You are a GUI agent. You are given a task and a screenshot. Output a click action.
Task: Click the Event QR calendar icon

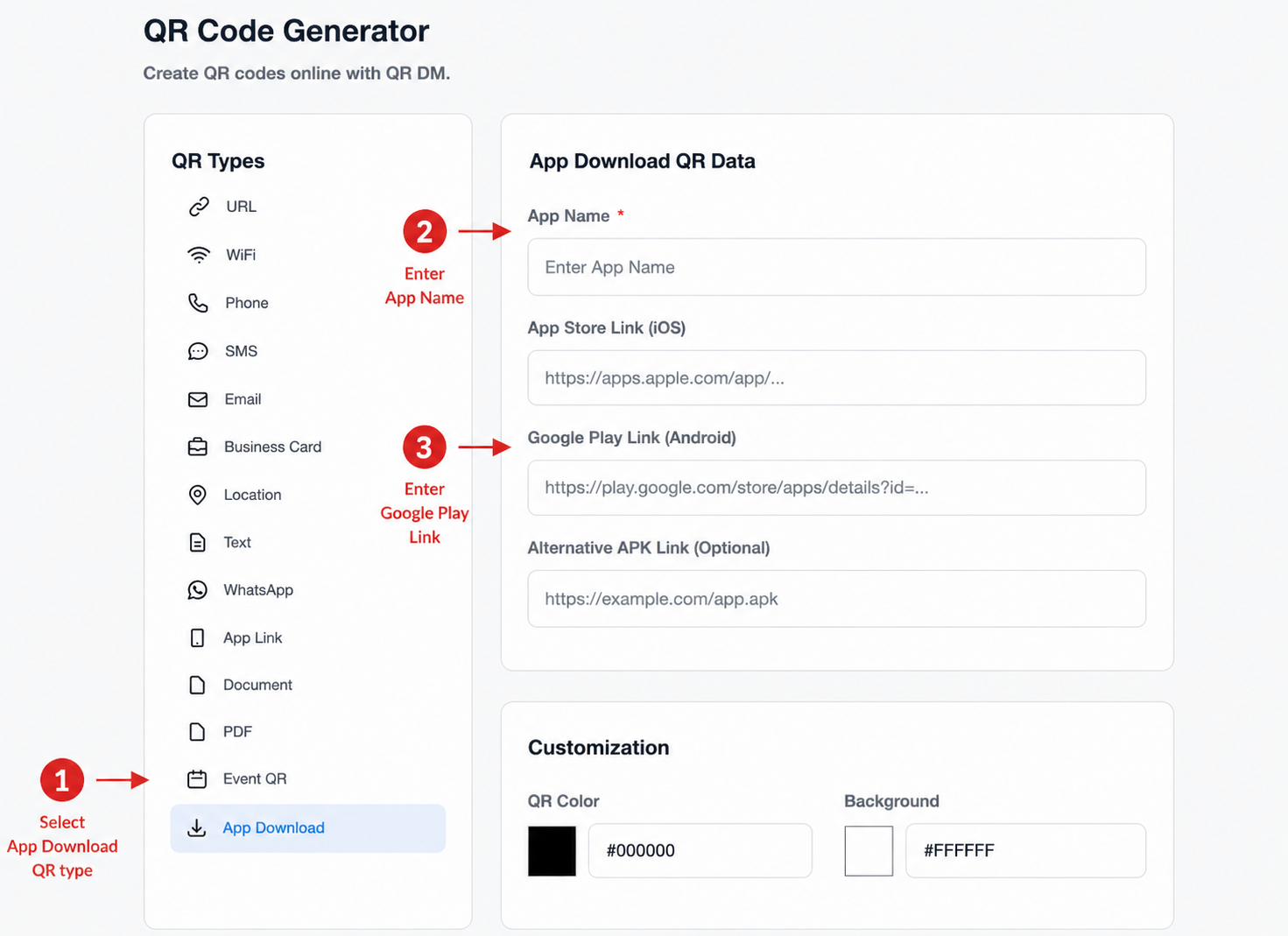197,779
